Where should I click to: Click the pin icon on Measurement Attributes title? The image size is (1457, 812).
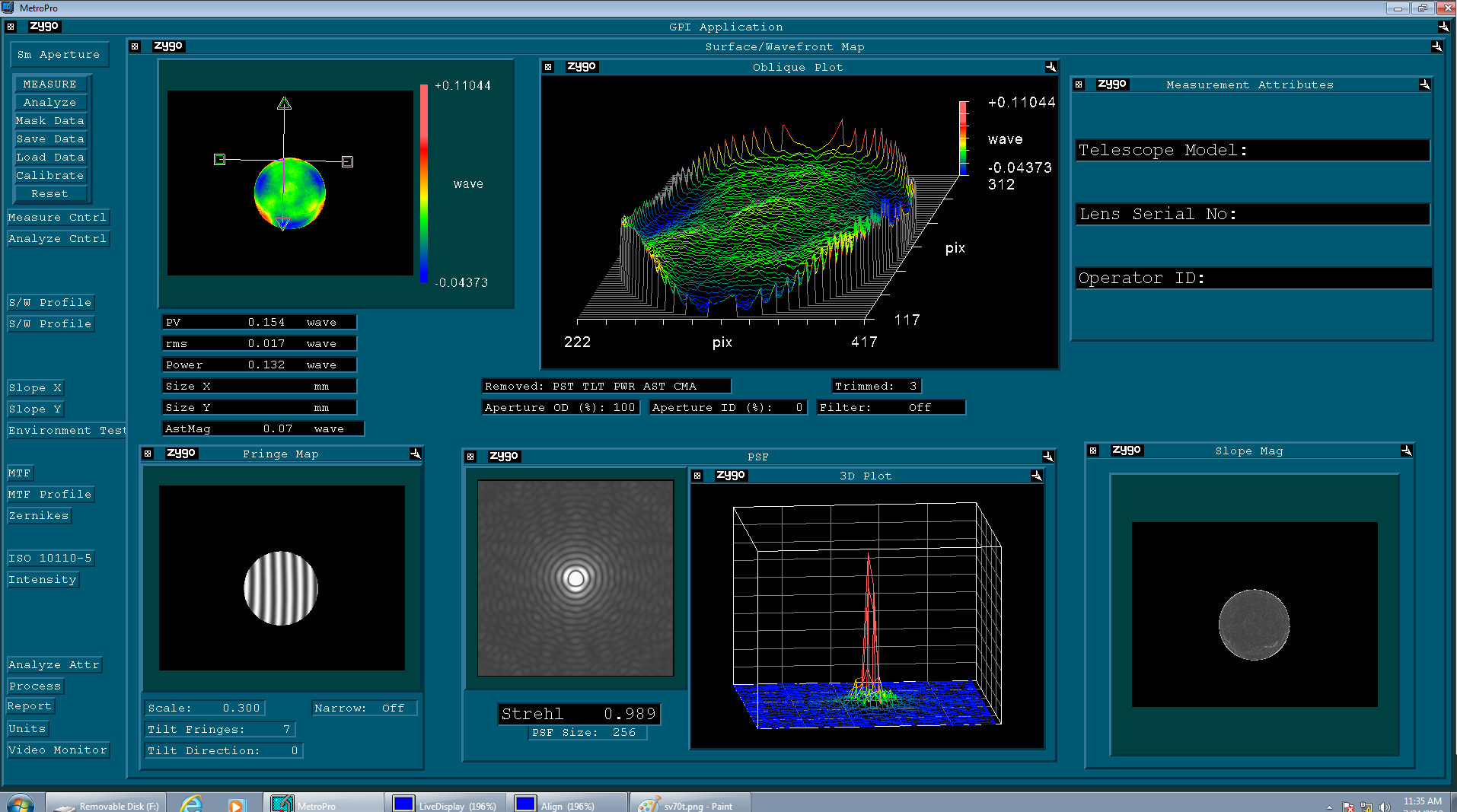click(1424, 84)
